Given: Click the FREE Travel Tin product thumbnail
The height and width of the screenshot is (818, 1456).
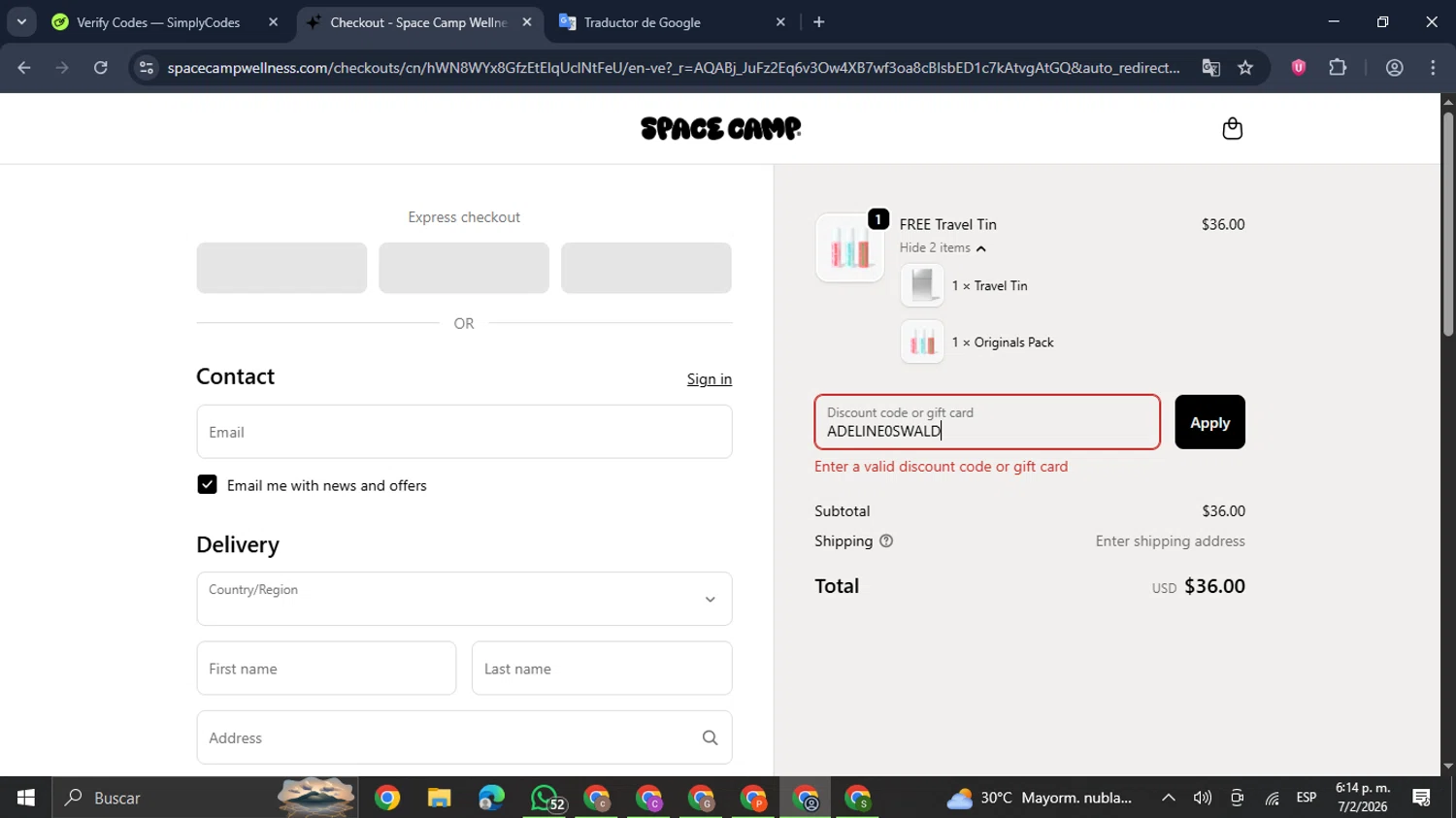Looking at the screenshot, I should 849,248.
